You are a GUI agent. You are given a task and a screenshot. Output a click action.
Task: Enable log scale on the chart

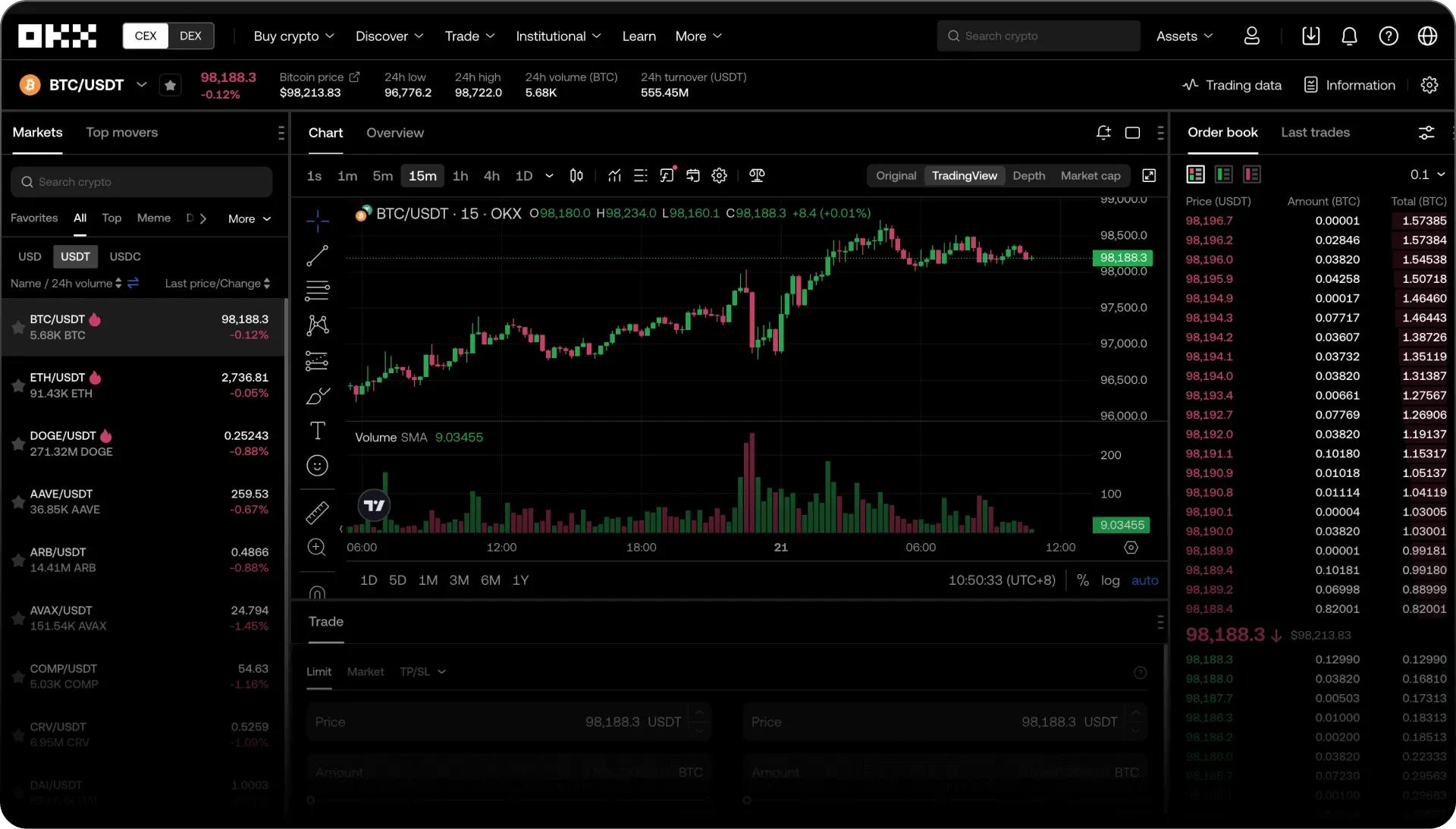1110,580
